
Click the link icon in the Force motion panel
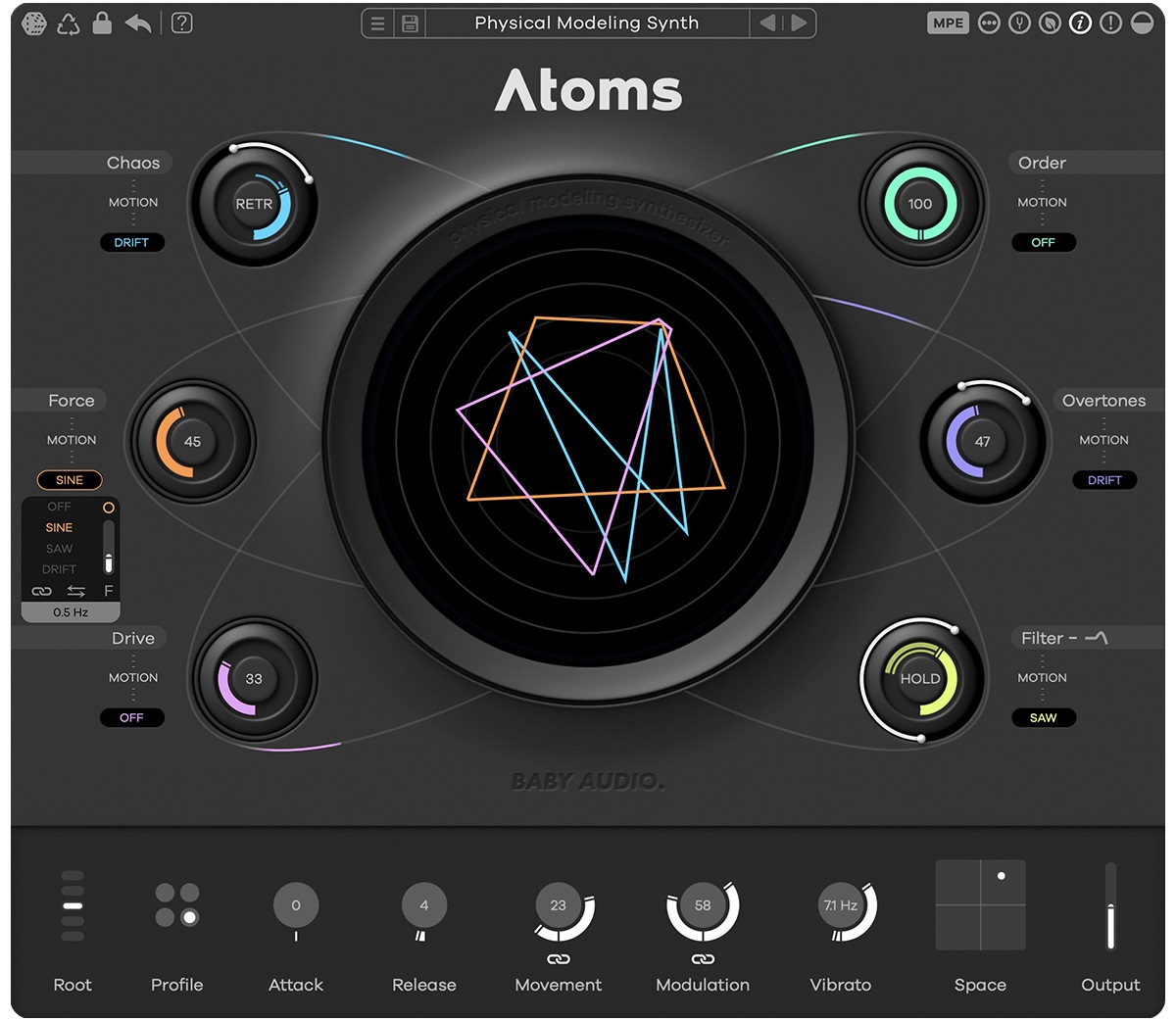pos(41,591)
